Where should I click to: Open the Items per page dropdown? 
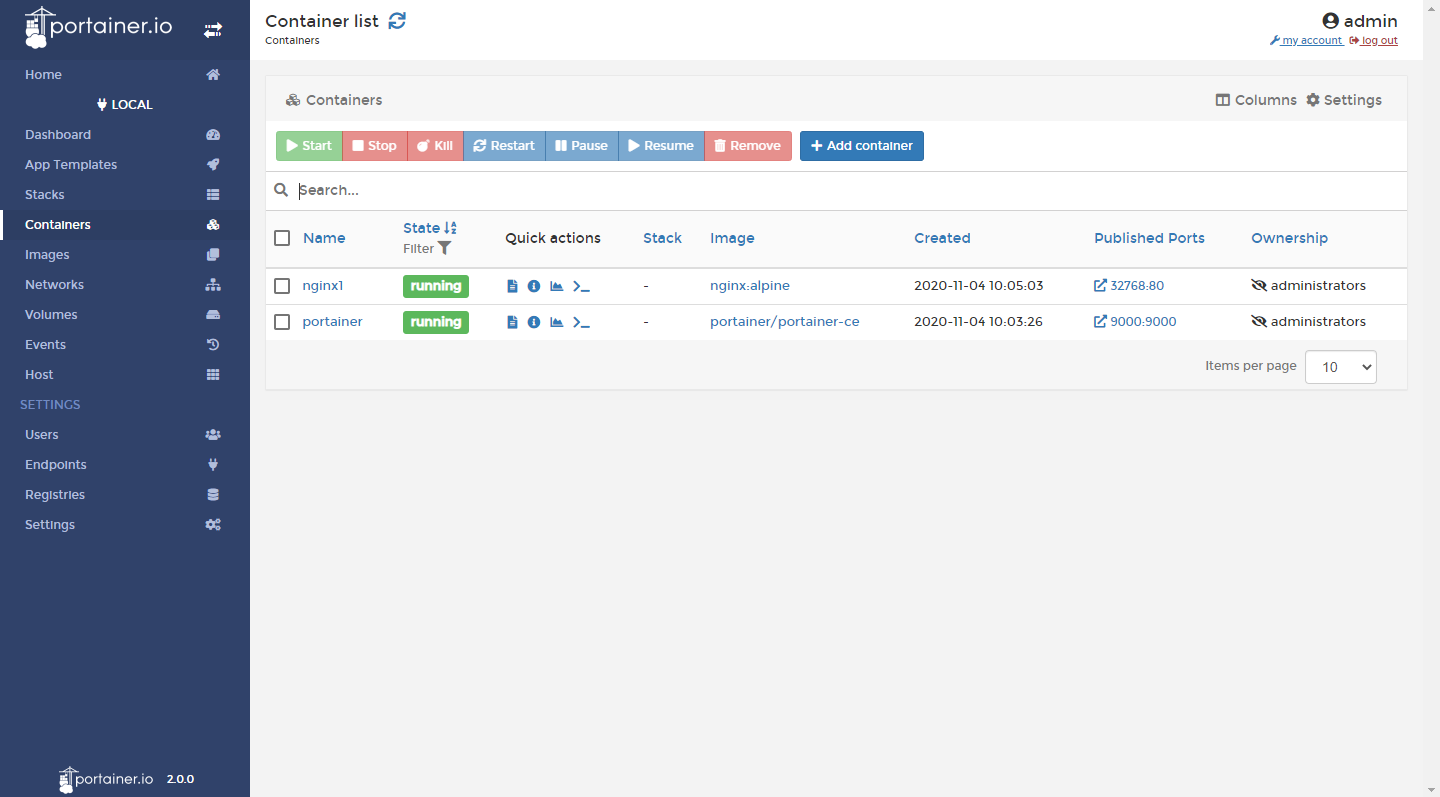(x=1341, y=367)
